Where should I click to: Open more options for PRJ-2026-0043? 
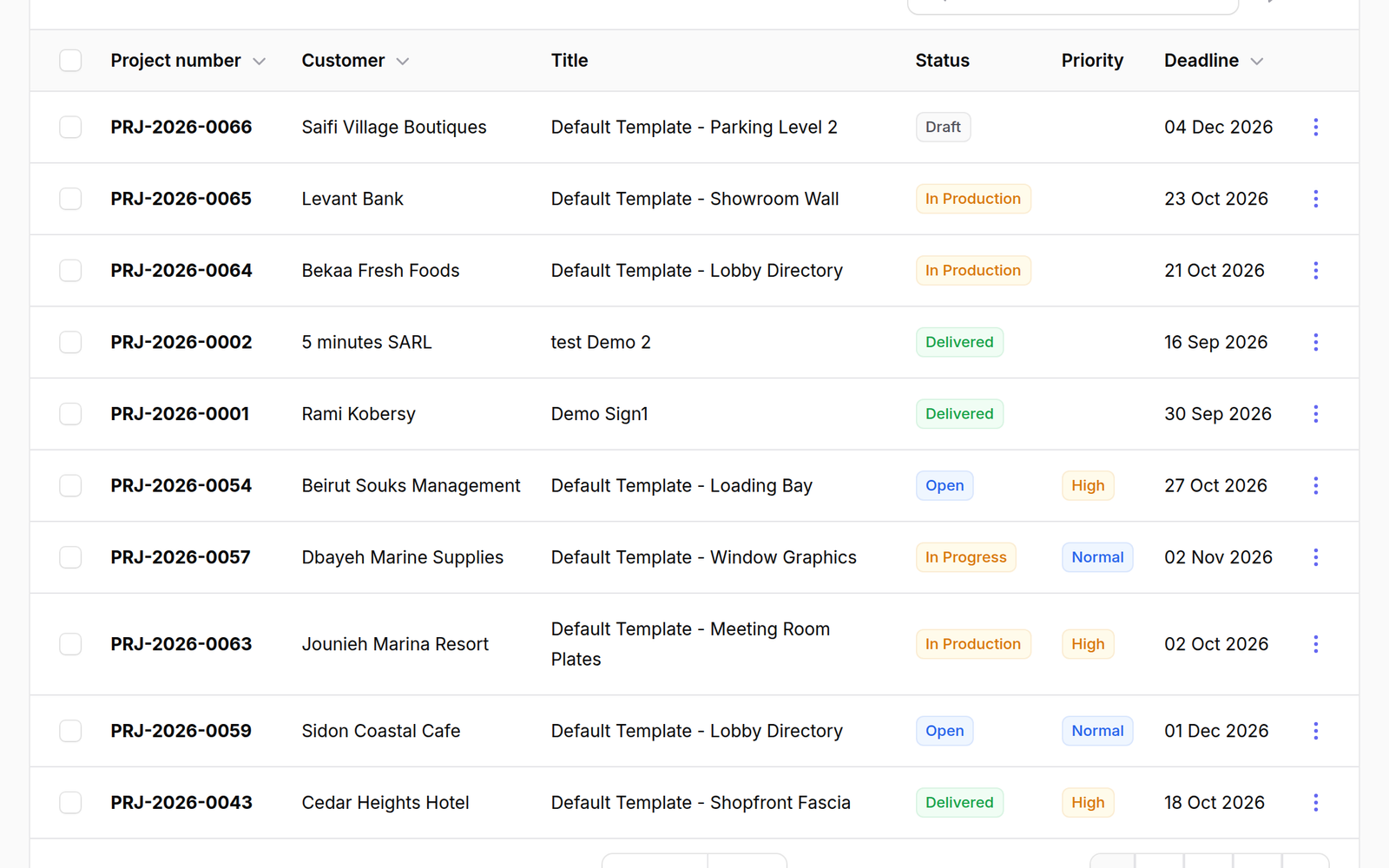pyautogui.click(x=1316, y=803)
